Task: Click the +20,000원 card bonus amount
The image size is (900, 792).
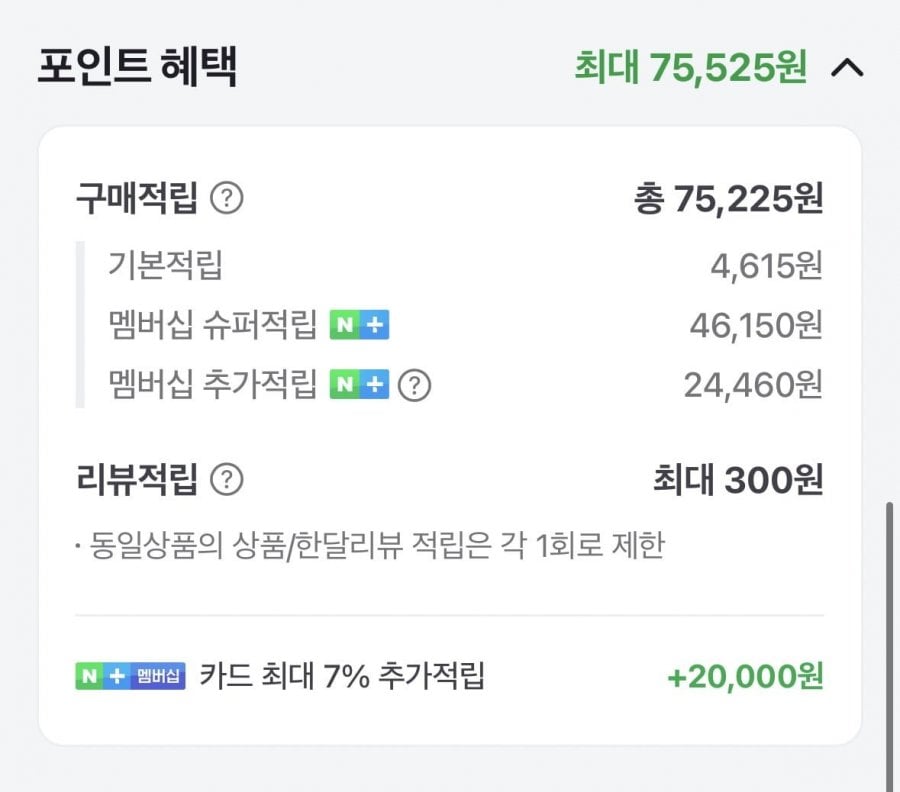Action: (745, 676)
